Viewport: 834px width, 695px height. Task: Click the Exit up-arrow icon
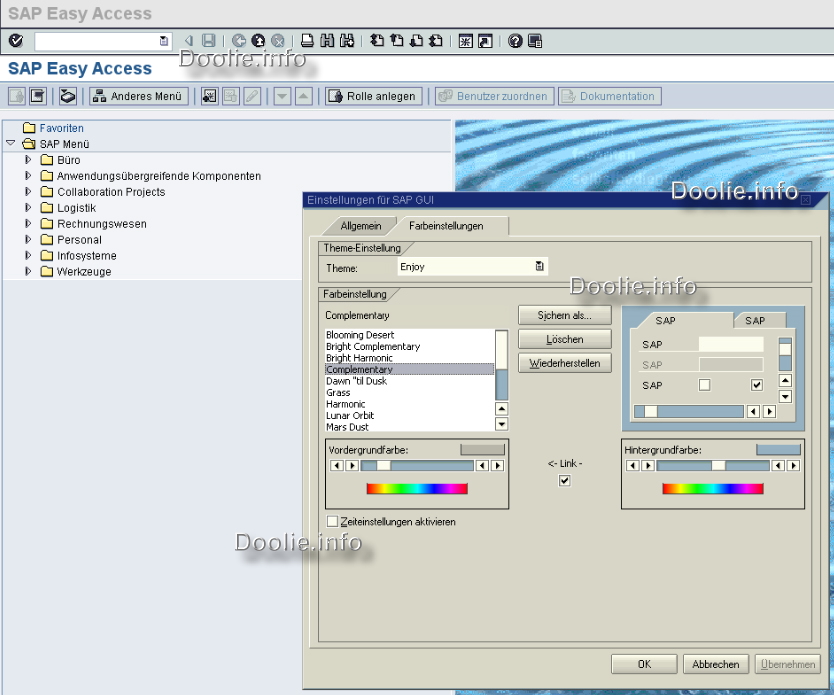[x=258, y=40]
